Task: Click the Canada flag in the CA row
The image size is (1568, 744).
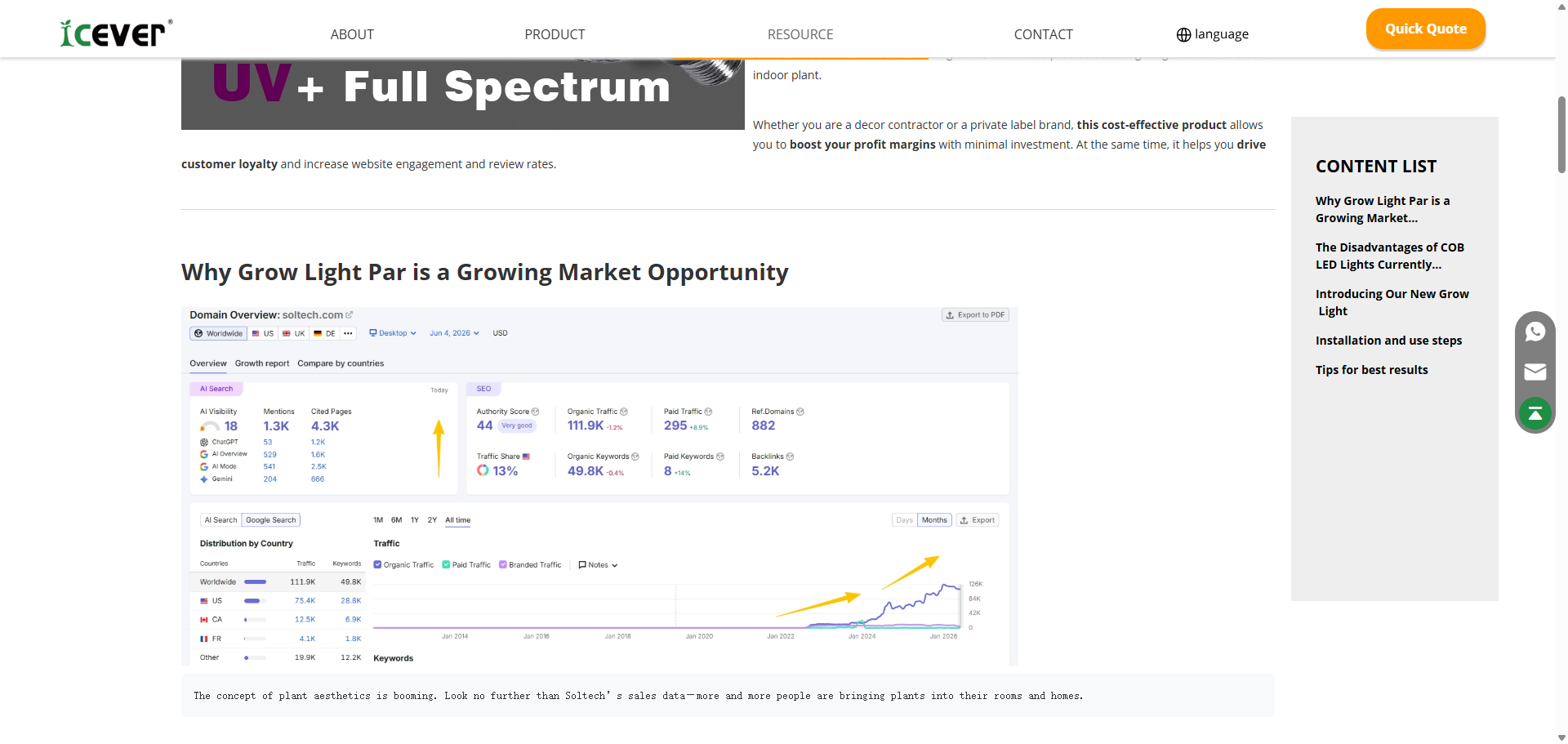Action: (204, 620)
